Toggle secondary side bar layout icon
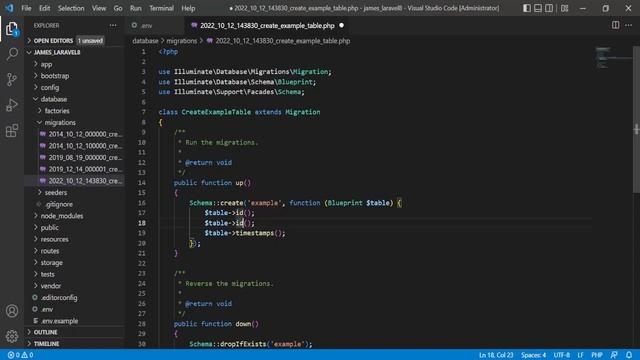The height and width of the screenshot is (360, 640). coord(549,8)
